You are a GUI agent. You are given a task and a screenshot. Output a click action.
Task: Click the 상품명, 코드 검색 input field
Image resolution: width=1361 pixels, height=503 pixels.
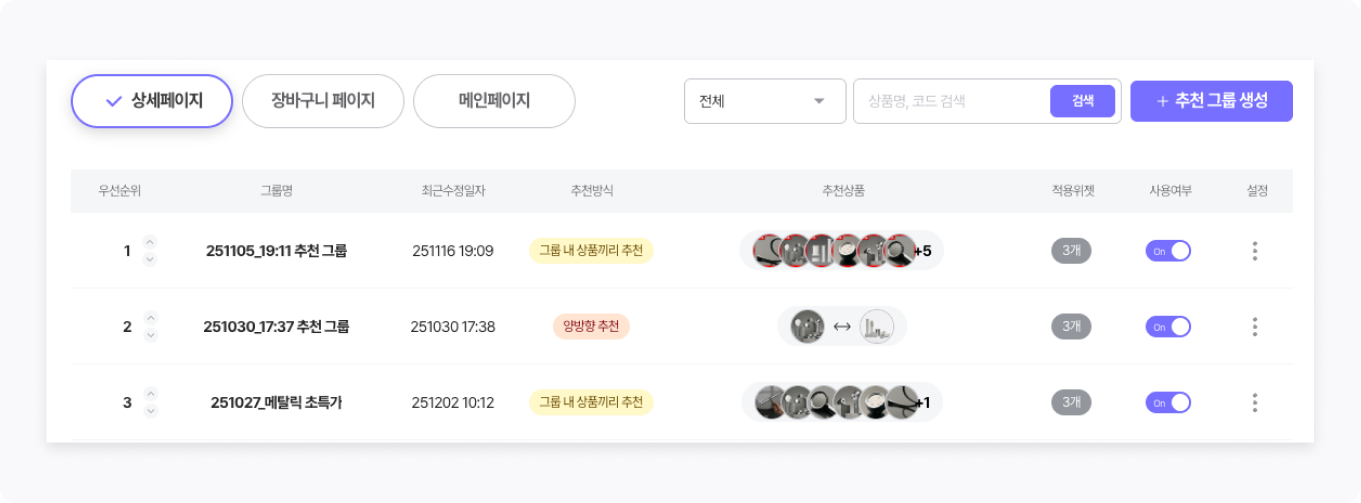tap(950, 101)
